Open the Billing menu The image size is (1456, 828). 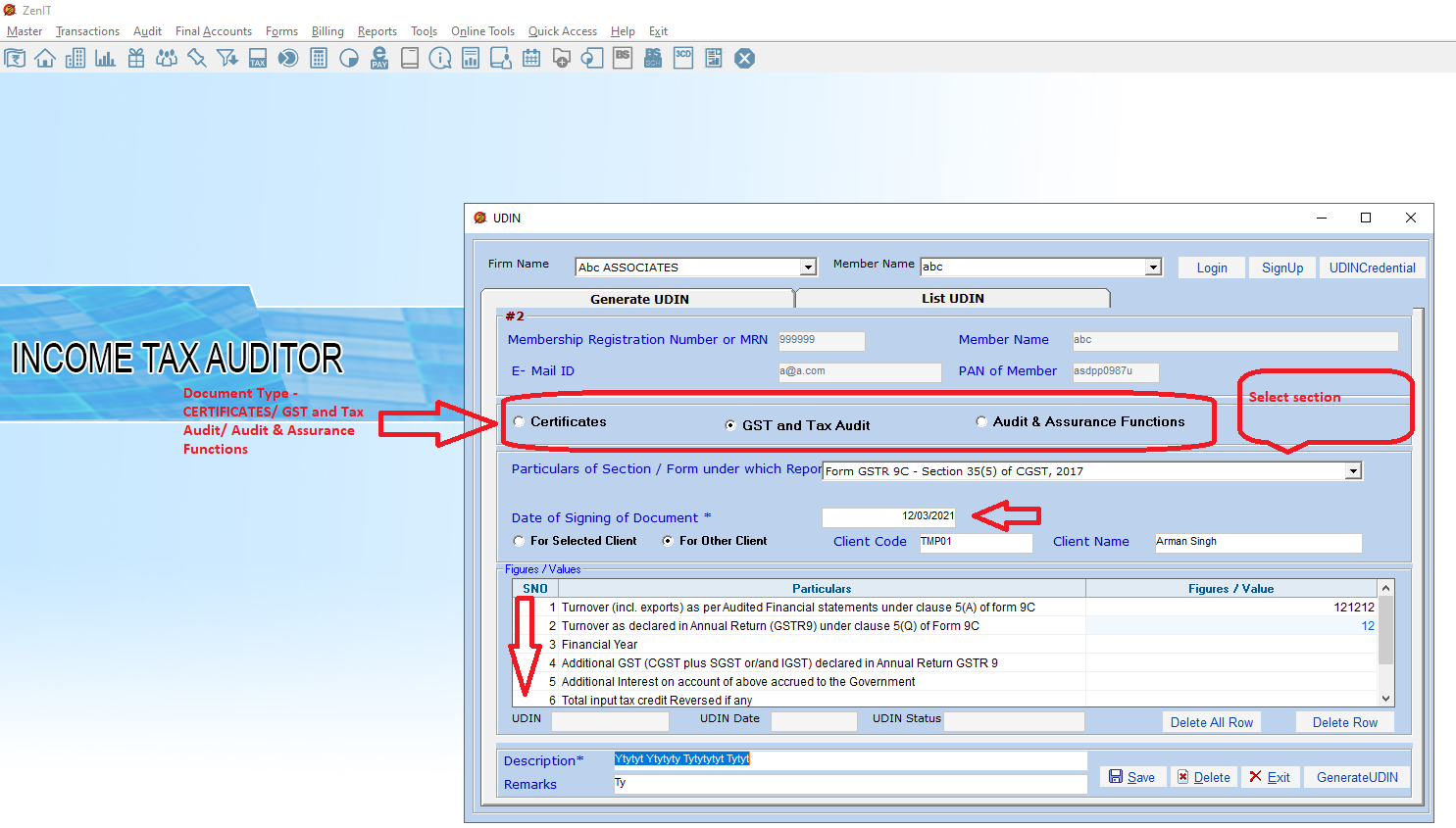327,31
